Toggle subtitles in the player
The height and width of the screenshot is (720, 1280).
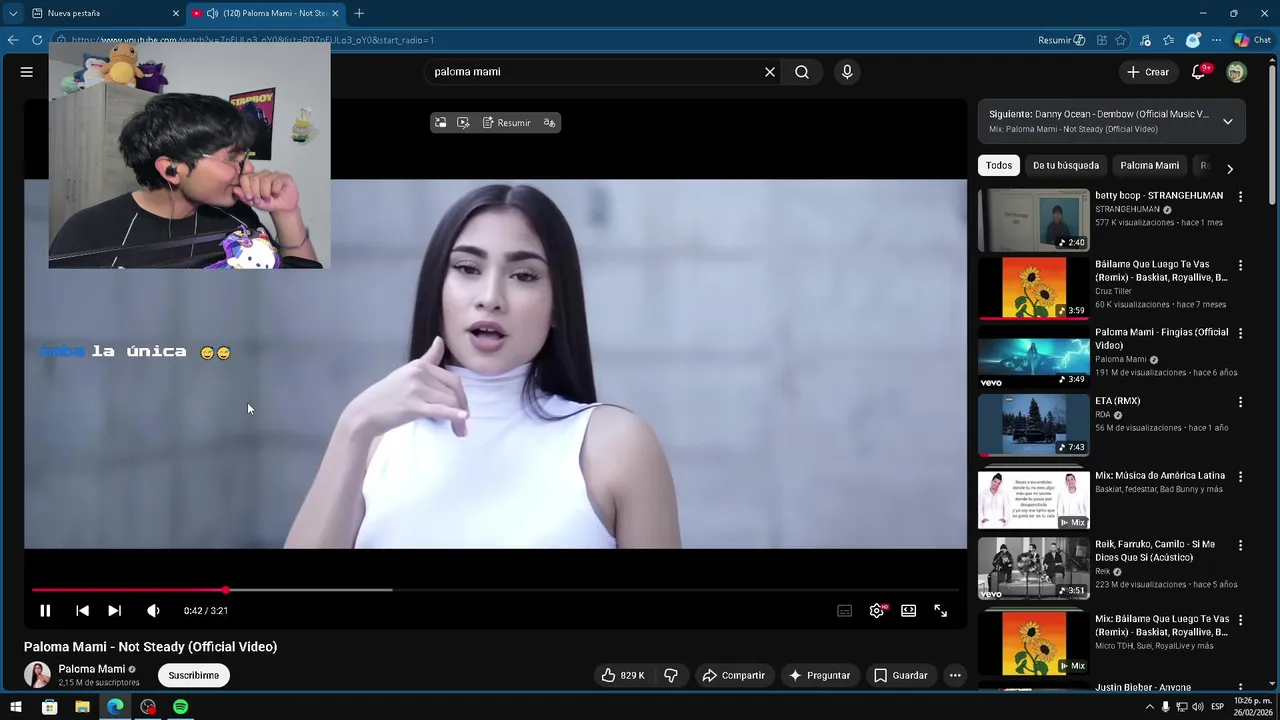845,611
